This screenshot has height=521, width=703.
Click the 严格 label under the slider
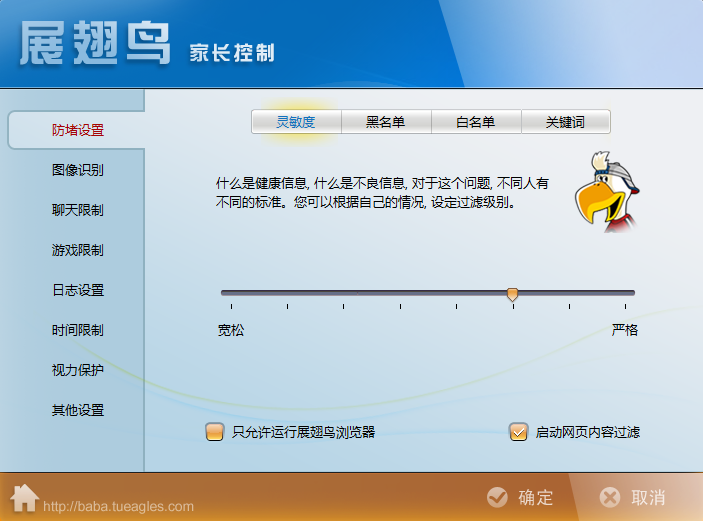[625, 330]
